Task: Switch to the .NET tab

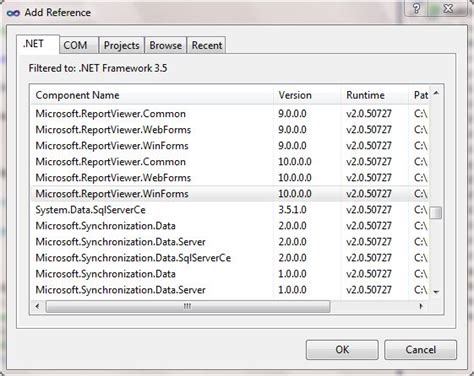Action: (38, 44)
